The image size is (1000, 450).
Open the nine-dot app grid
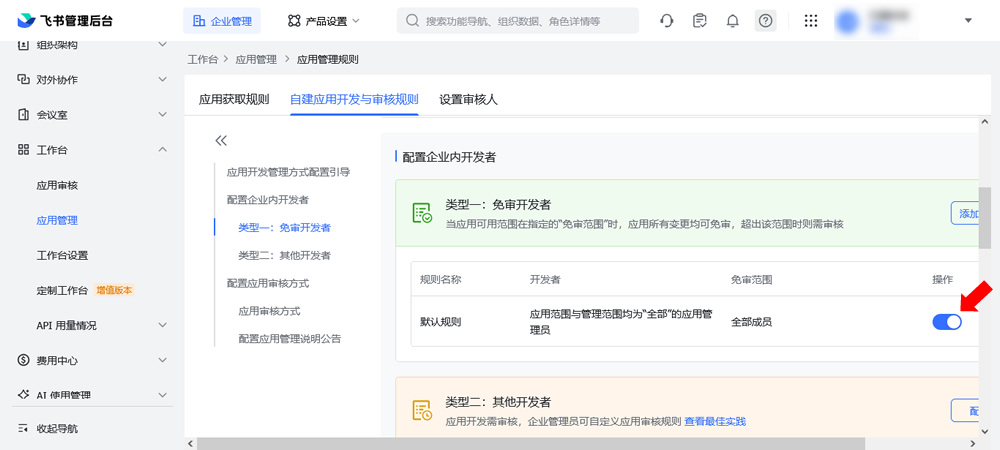pos(811,20)
